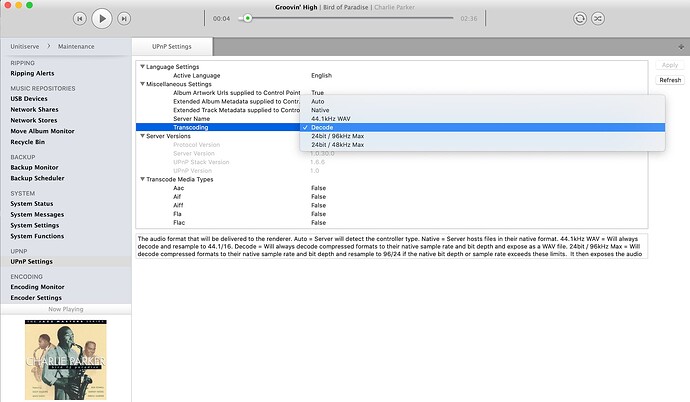Select Active Language setting row

tap(392, 75)
